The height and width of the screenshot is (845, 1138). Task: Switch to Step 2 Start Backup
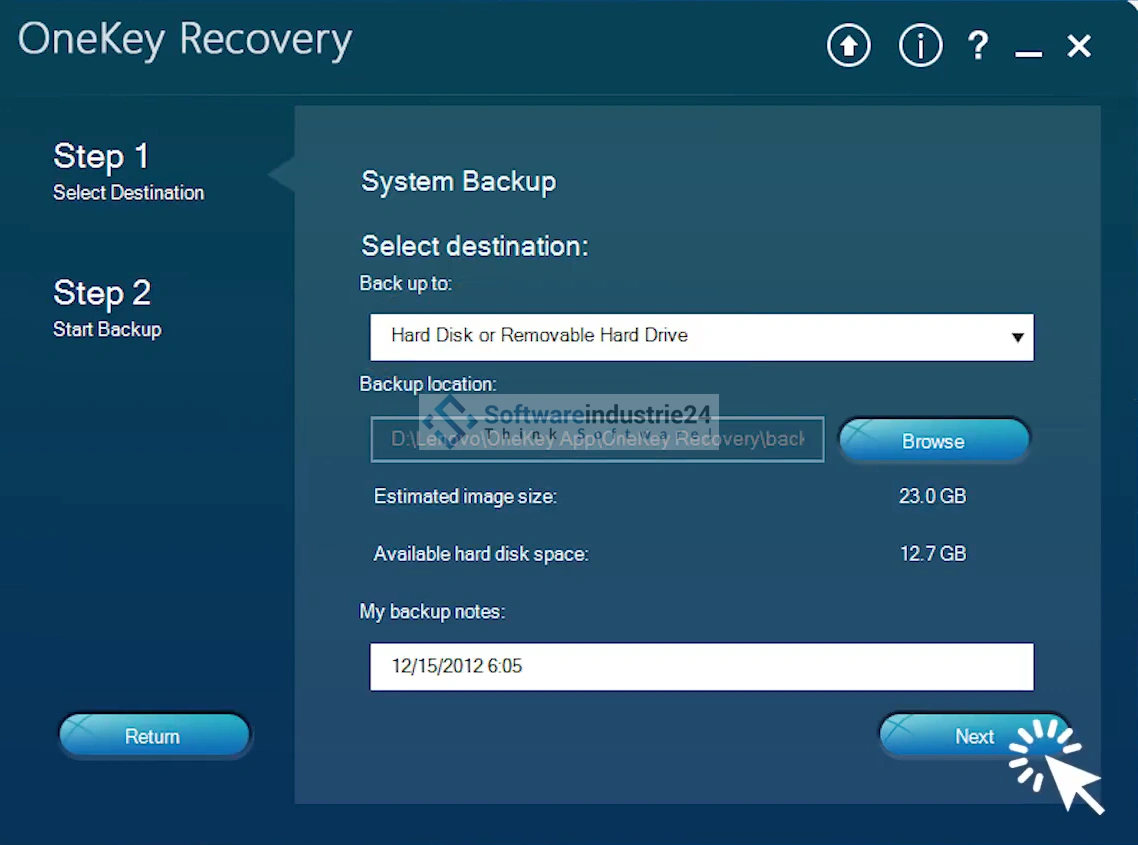pos(107,307)
